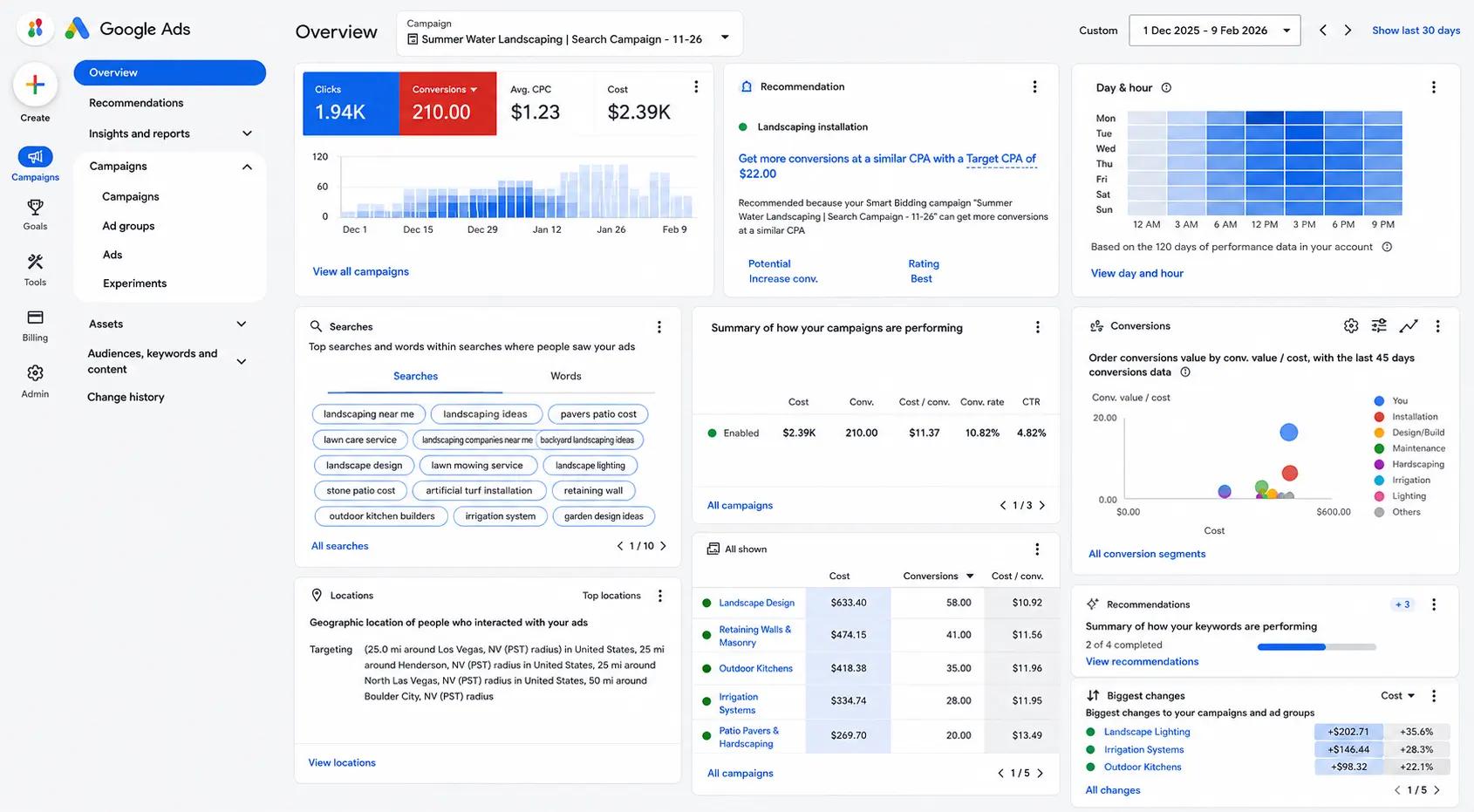Viewport: 1474px width, 812px height.
Task: Switch to the Words tab
Action: 565,377
